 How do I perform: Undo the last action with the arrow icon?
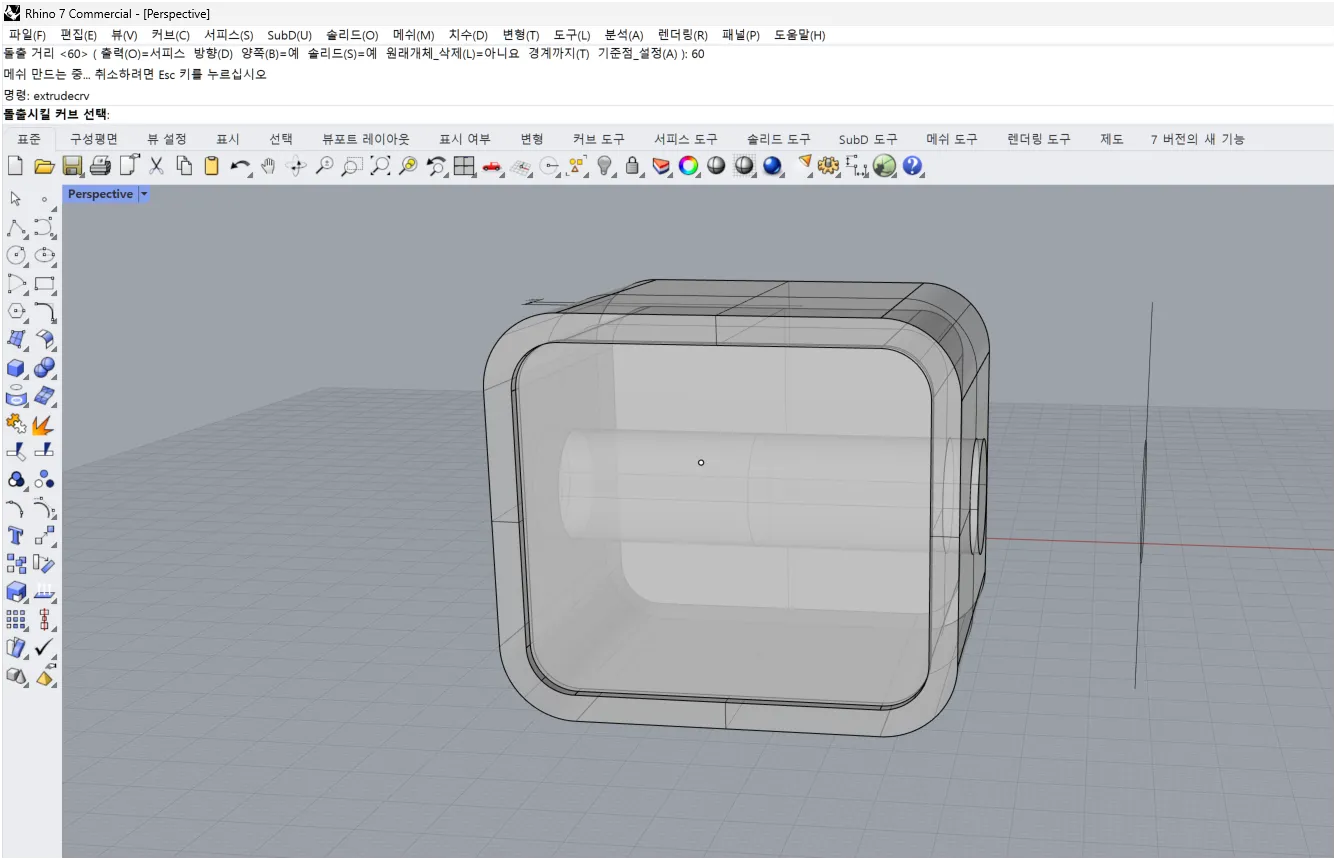(x=240, y=166)
